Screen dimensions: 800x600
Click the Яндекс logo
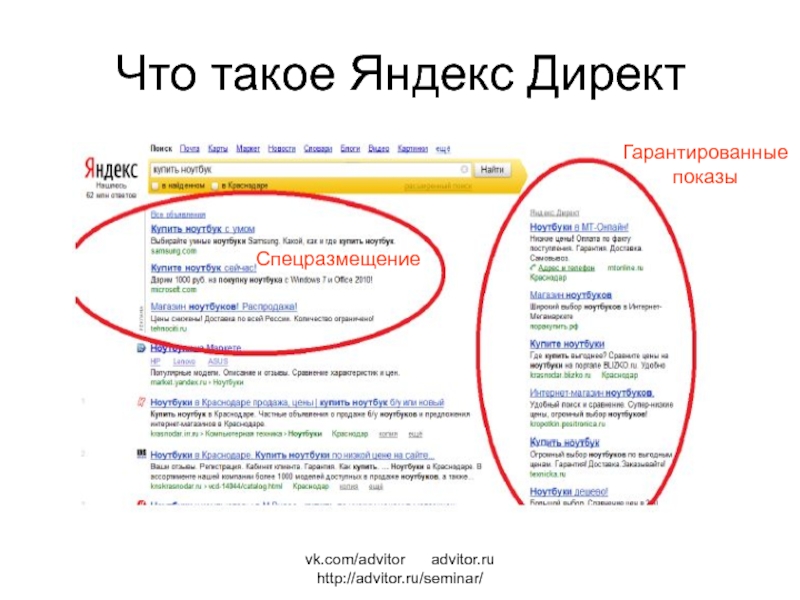point(111,169)
